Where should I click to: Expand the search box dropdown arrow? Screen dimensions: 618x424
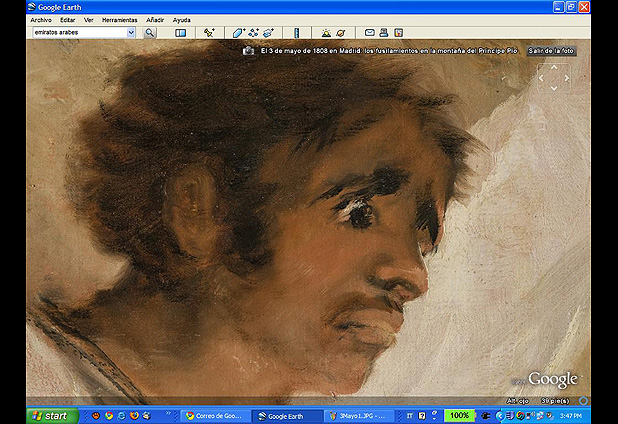(x=131, y=33)
